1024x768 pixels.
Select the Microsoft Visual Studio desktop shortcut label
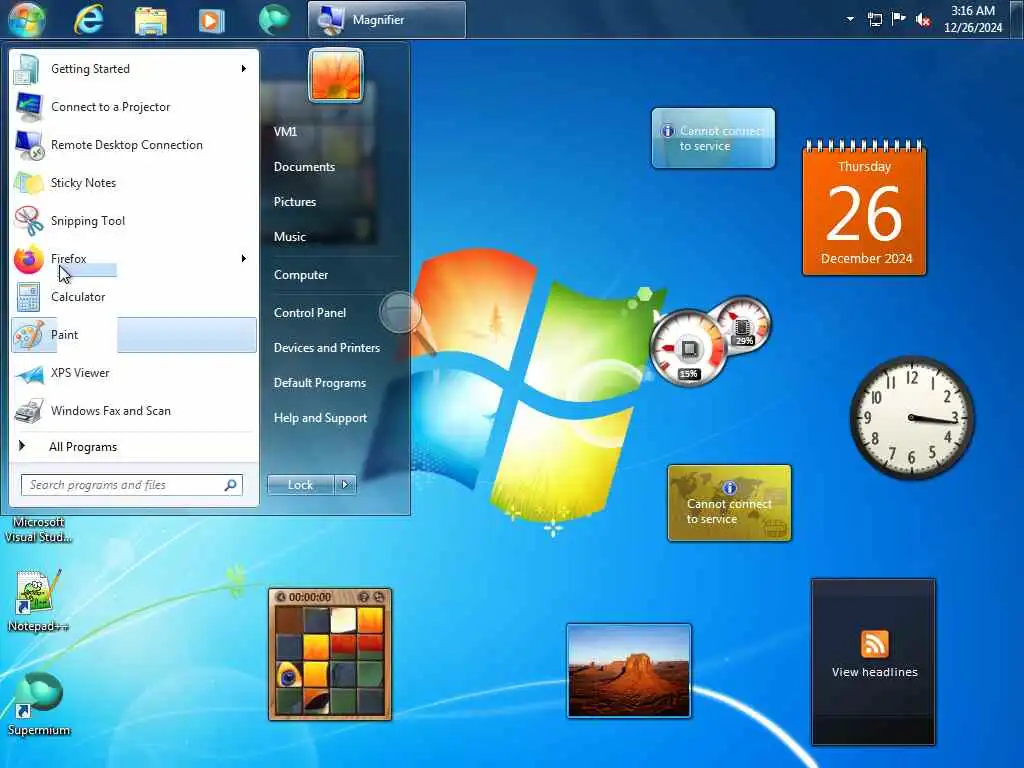click(x=39, y=530)
